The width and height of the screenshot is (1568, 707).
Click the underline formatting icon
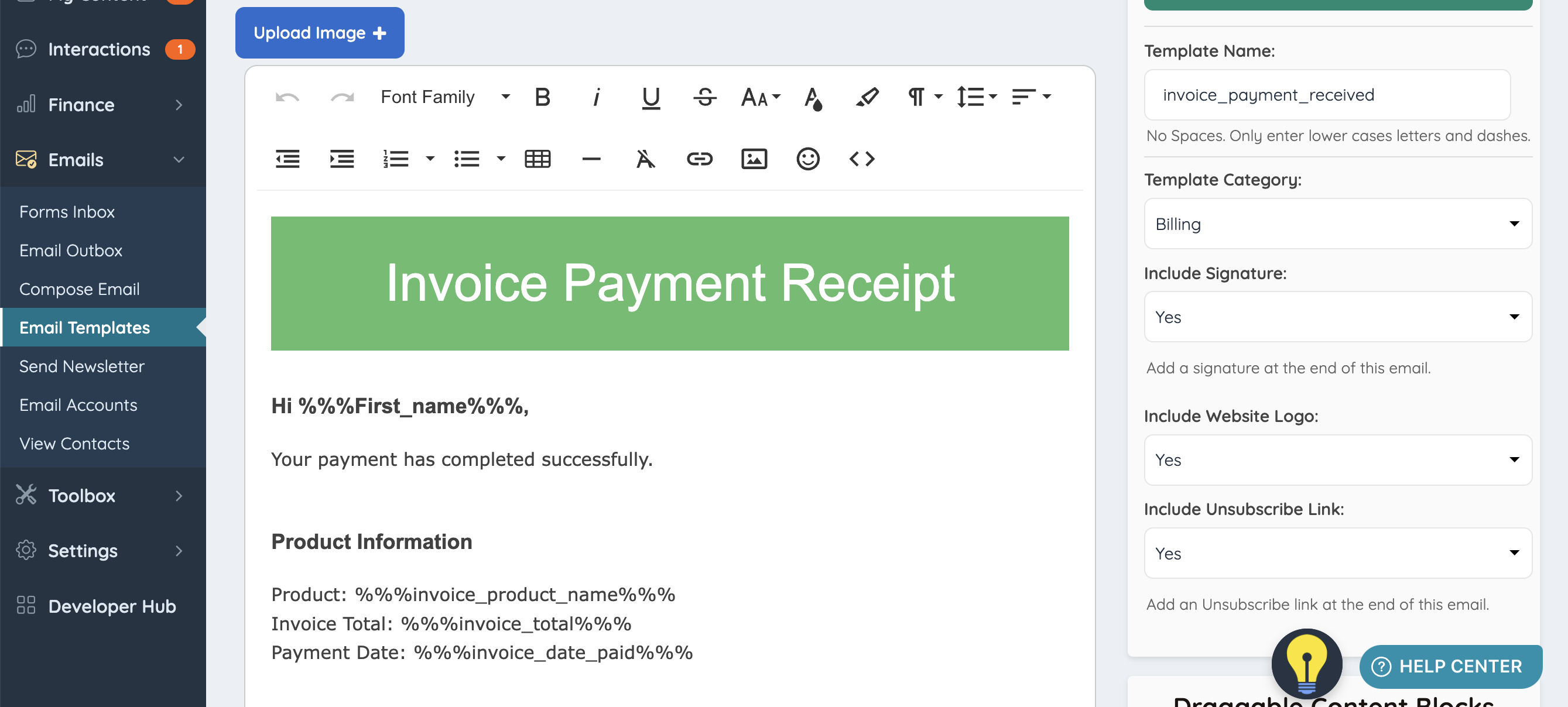[651, 97]
